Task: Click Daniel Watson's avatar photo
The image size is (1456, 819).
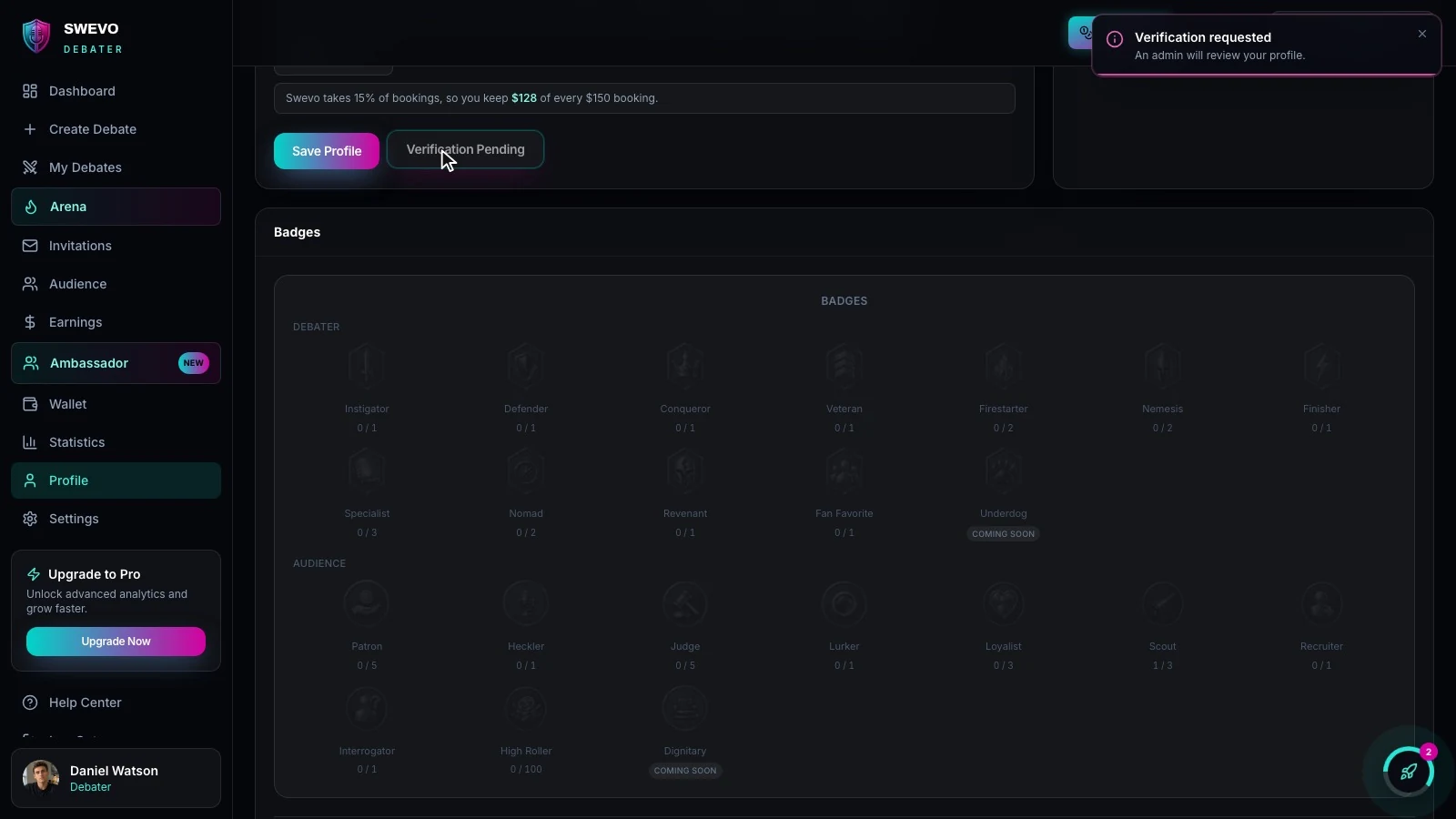Action: pyautogui.click(x=41, y=778)
